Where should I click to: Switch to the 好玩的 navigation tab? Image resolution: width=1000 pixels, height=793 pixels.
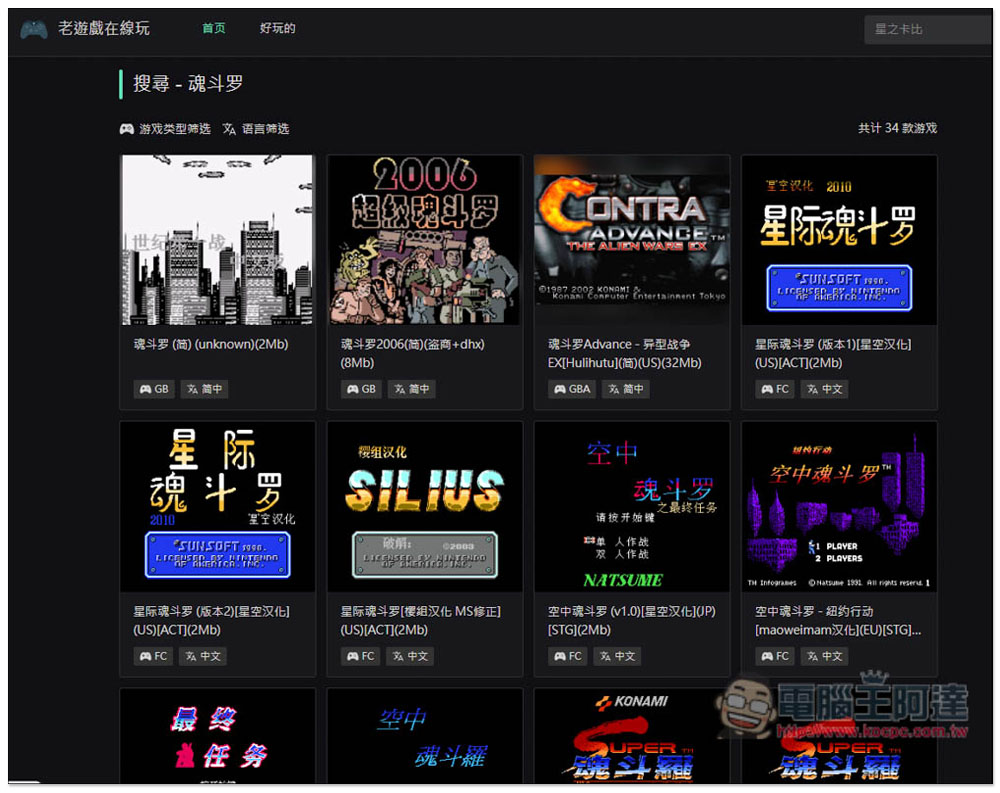(277, 28)
